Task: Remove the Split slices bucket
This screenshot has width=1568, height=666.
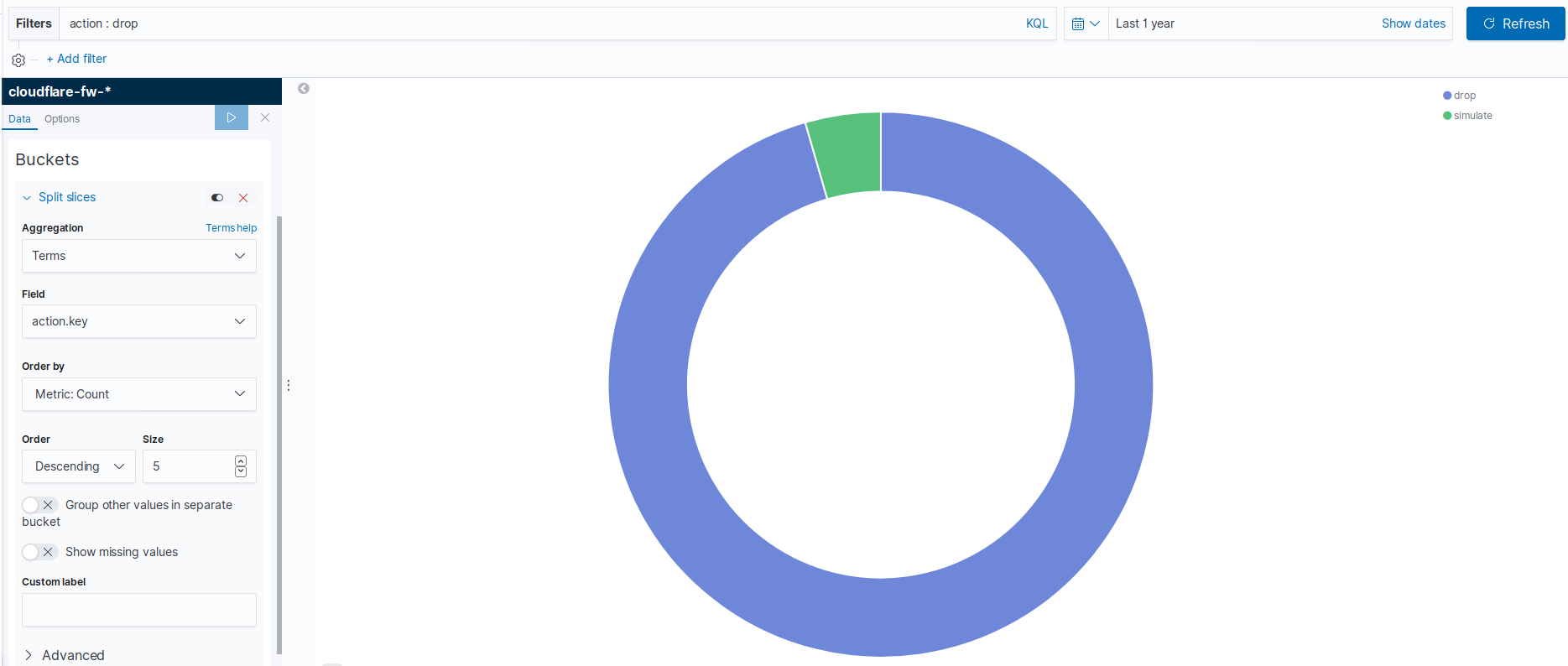Action: [x=243, y=198]
